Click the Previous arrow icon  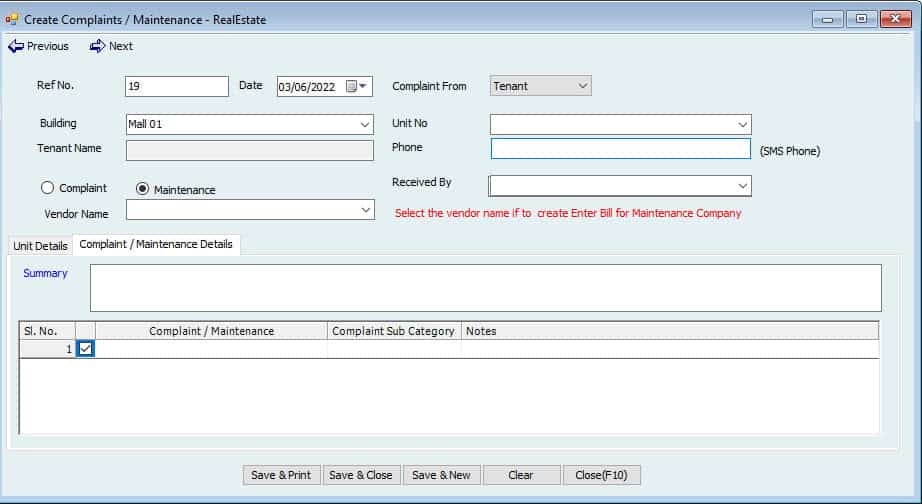click(16, 46)
